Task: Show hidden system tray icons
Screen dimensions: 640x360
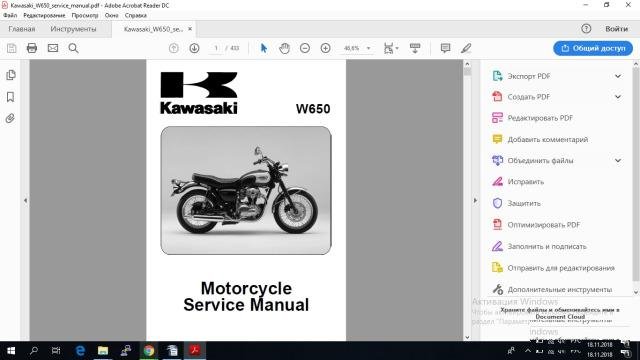Action: pyautogui.click(x=528, y=351)
